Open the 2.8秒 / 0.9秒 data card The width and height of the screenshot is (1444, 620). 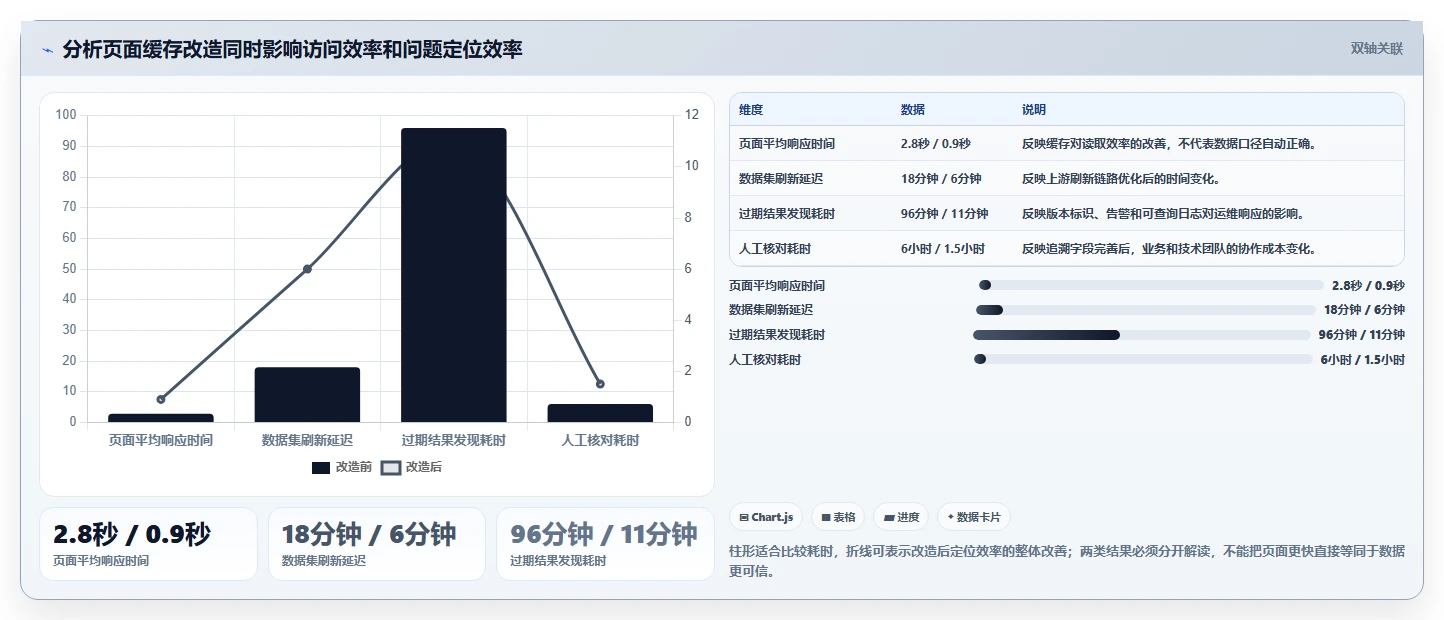[148, 544]
